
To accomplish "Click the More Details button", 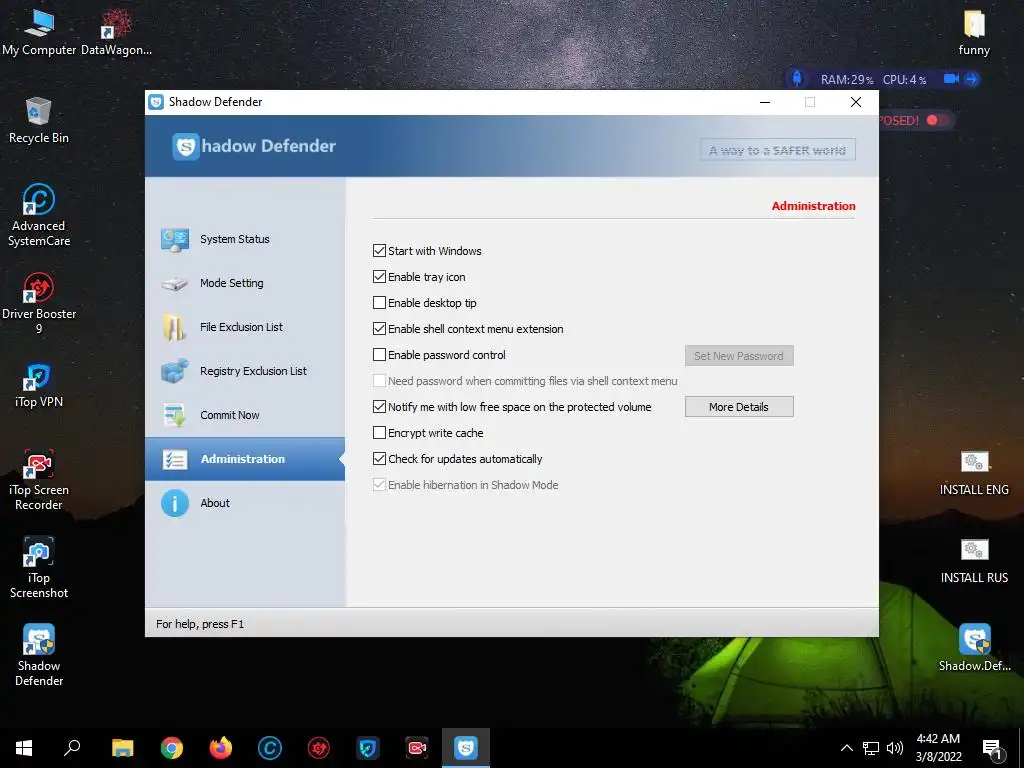I will 739,407.
